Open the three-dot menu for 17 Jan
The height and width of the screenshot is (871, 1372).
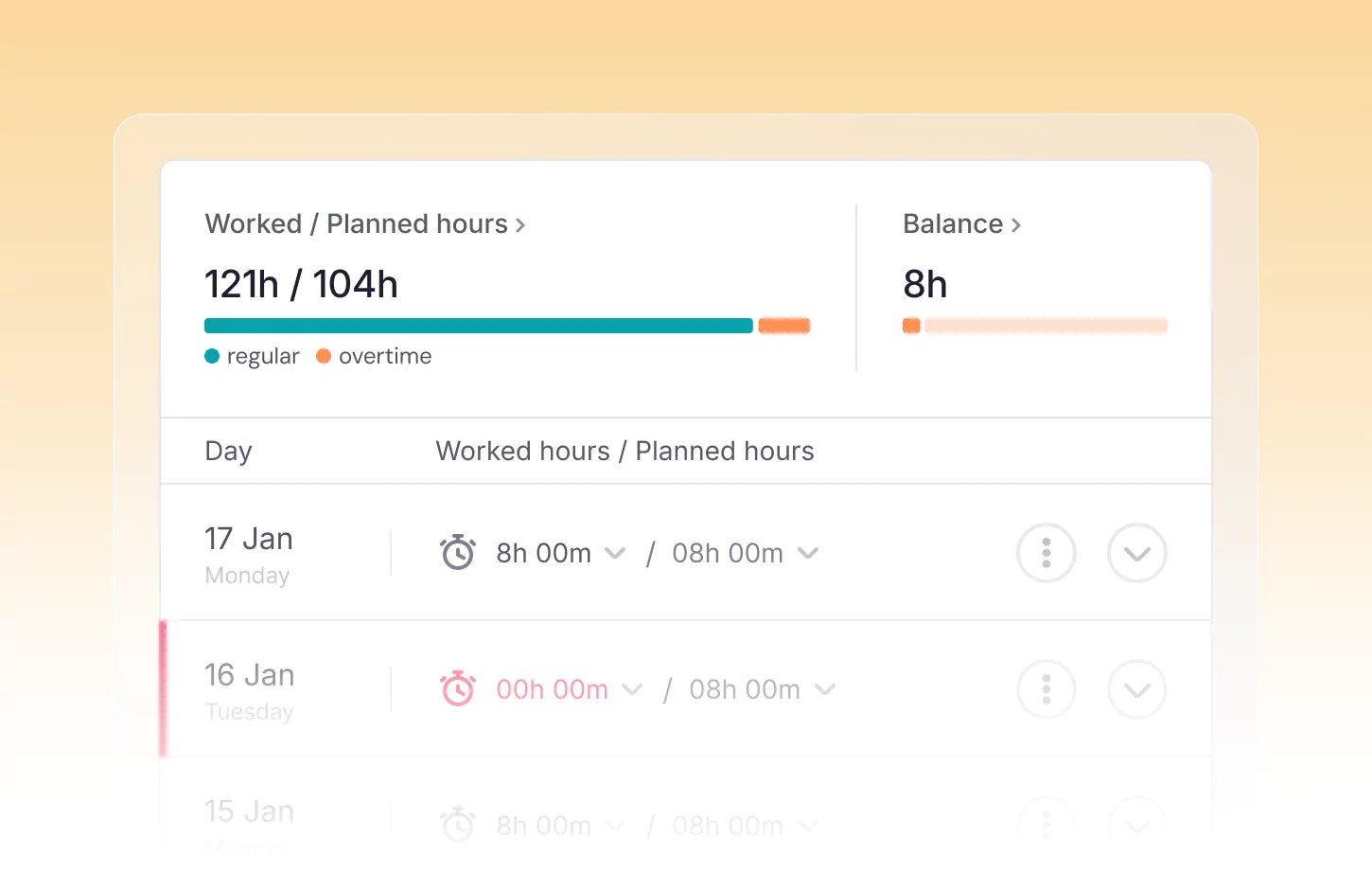pyautogui.click(x=1046, y=553)
